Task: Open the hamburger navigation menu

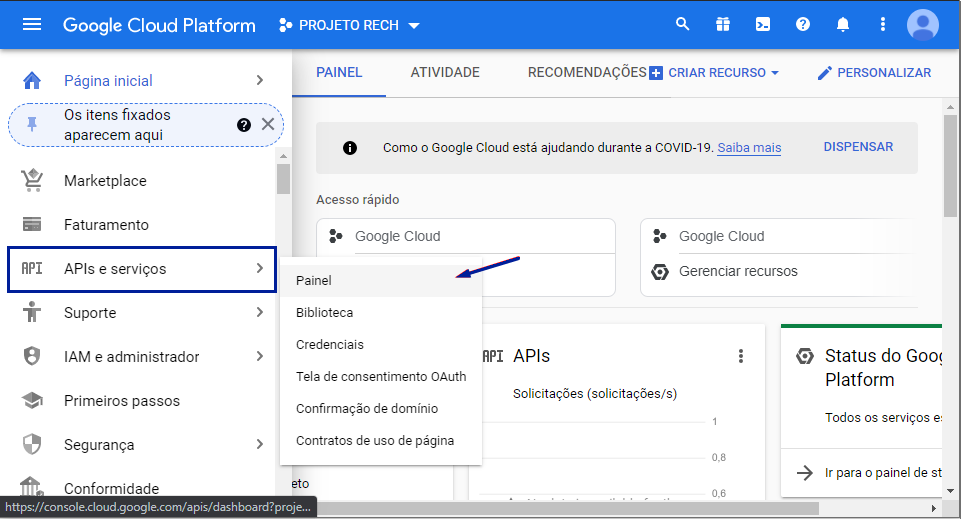Action: coord(32,24)
